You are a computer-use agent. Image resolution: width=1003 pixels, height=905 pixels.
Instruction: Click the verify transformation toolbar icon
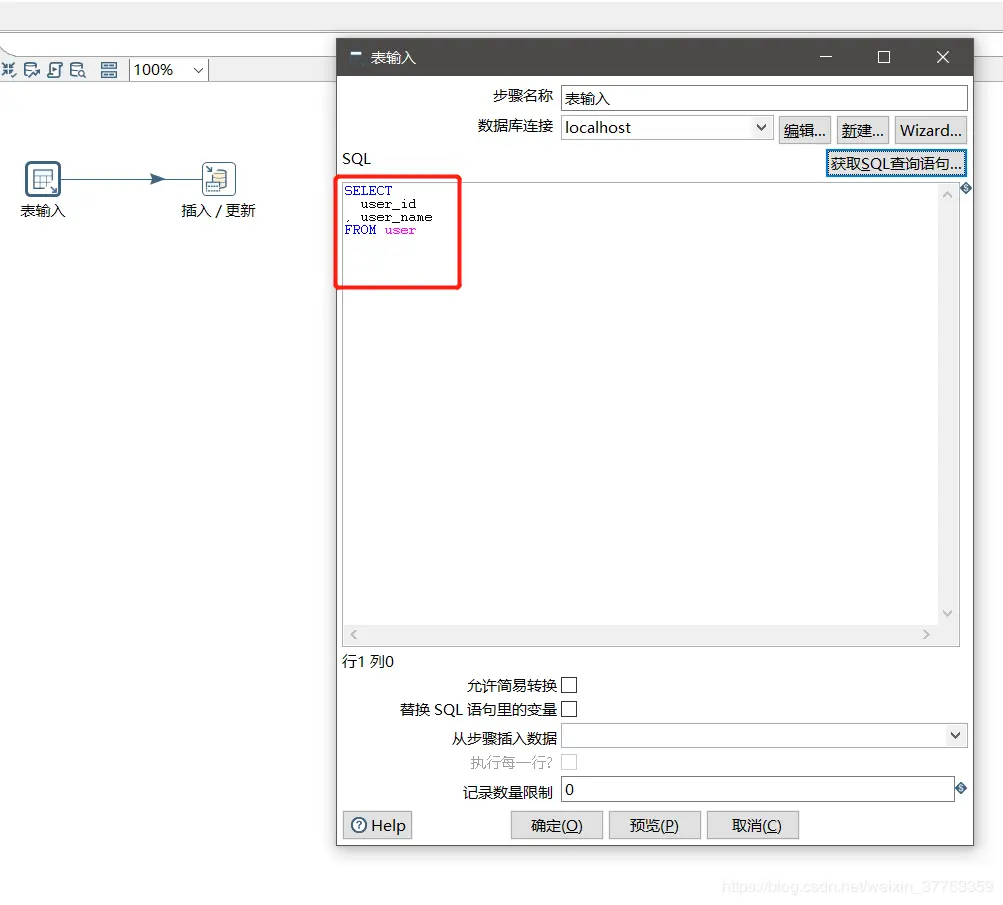click(x=9, y=69)
